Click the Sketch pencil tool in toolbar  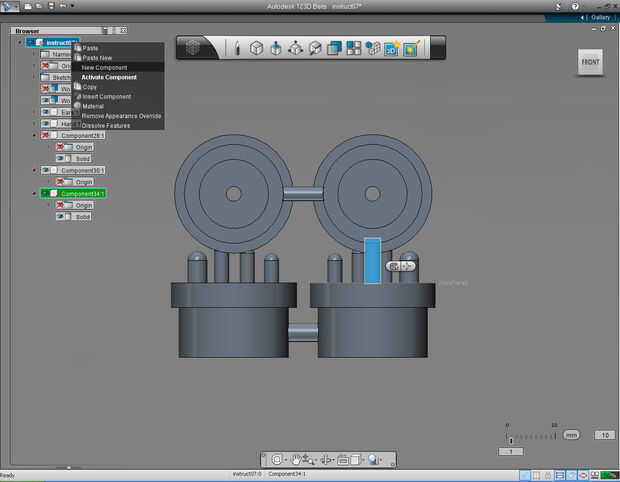(x=237, y=48)
